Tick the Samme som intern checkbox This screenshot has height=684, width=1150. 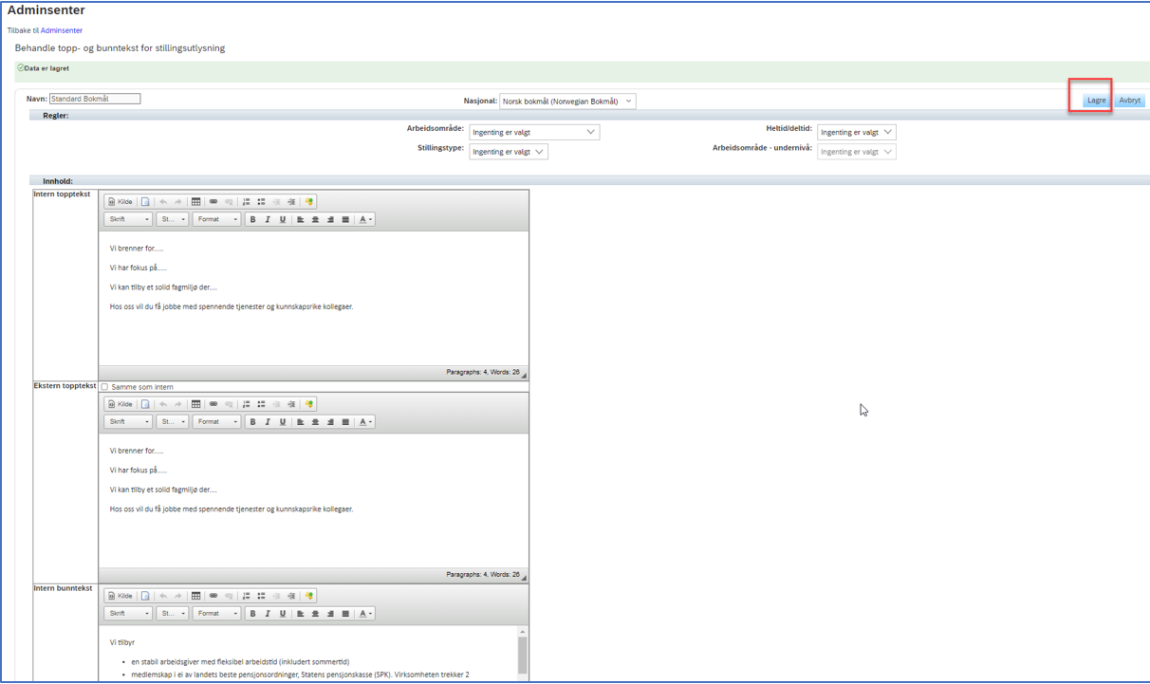104,387
